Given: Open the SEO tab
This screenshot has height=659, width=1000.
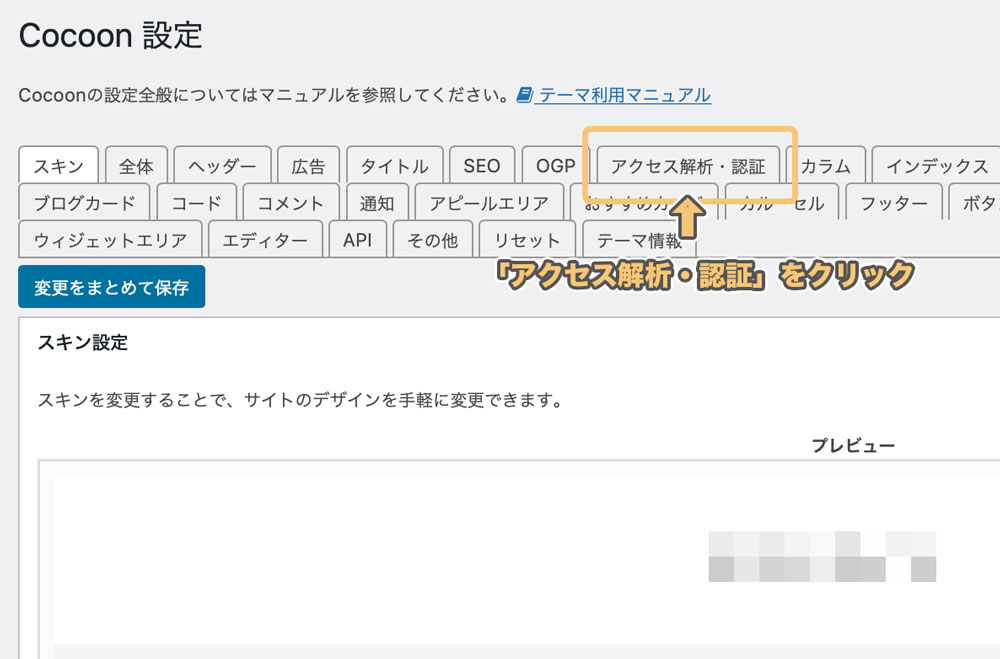Looking at the screenshot, I should pos(482,165).
